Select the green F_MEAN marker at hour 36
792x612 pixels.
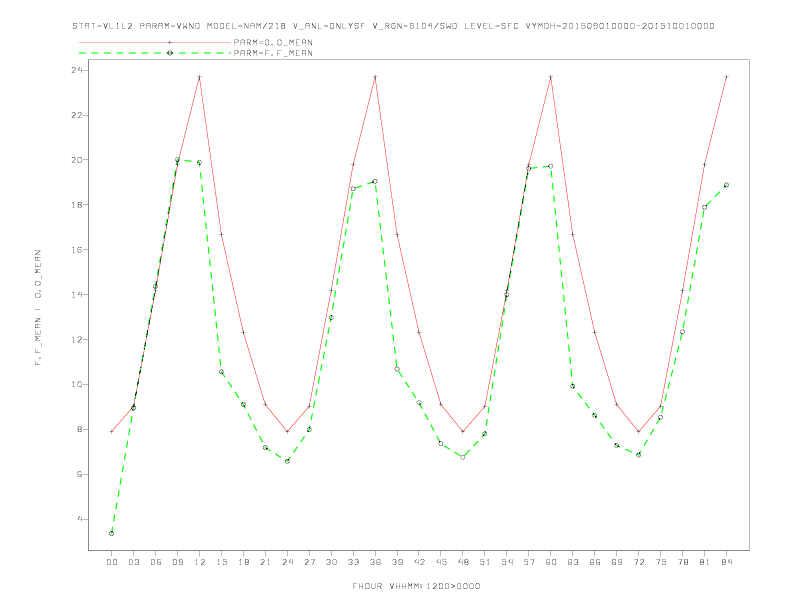(x=375, y=181)
